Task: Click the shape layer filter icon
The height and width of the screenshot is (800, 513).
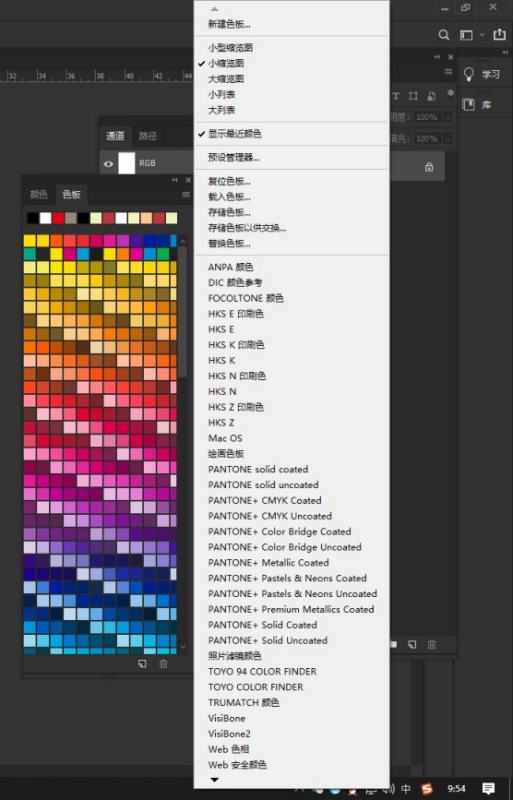Action: [x=413, y=96]
